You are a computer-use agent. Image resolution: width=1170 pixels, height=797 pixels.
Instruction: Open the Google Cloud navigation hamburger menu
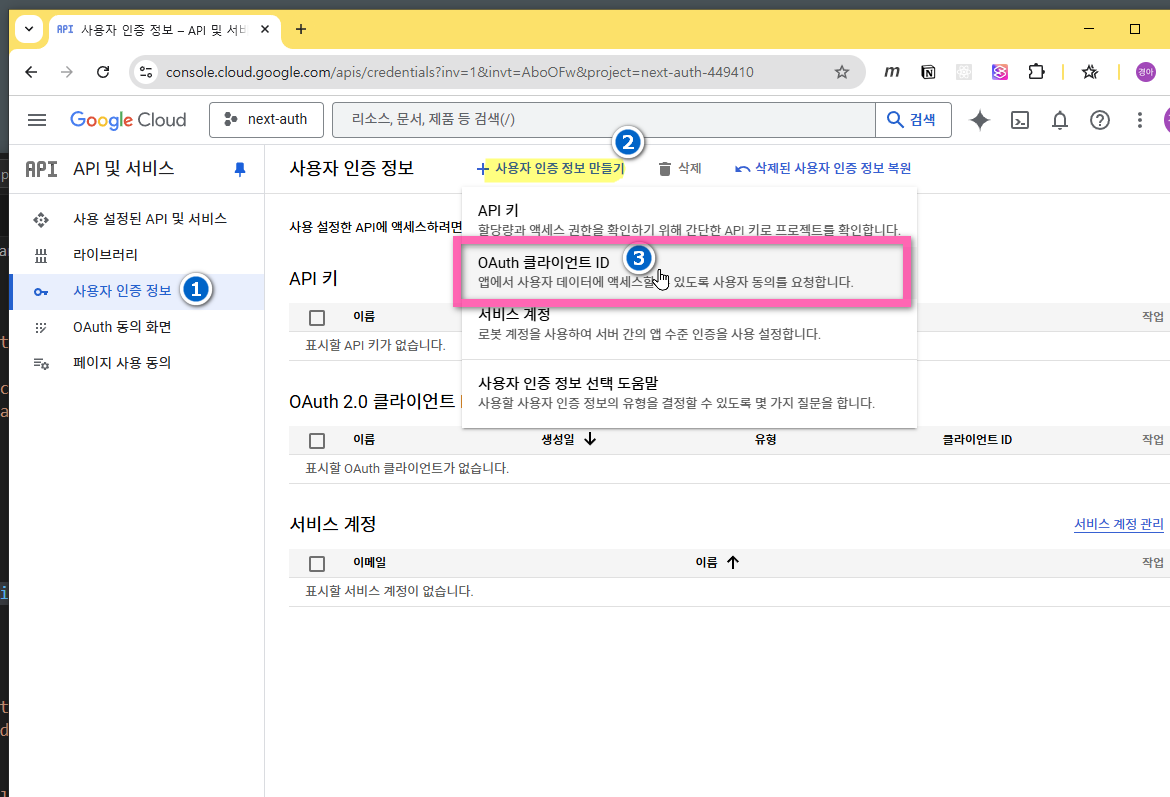[x=37, y=120]
